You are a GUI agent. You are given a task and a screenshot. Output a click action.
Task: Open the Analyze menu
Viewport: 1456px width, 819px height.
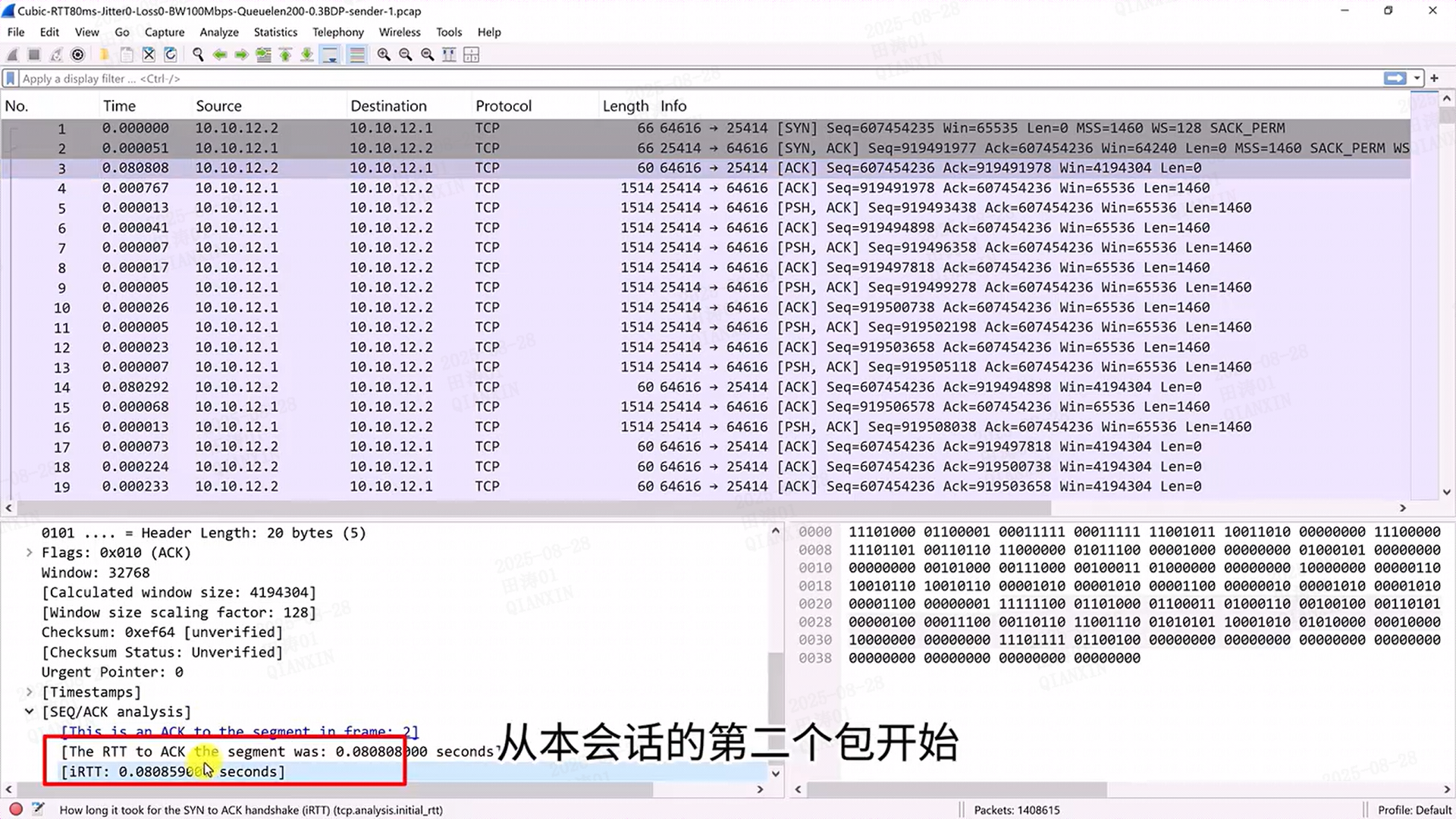(x=218, y=32)
